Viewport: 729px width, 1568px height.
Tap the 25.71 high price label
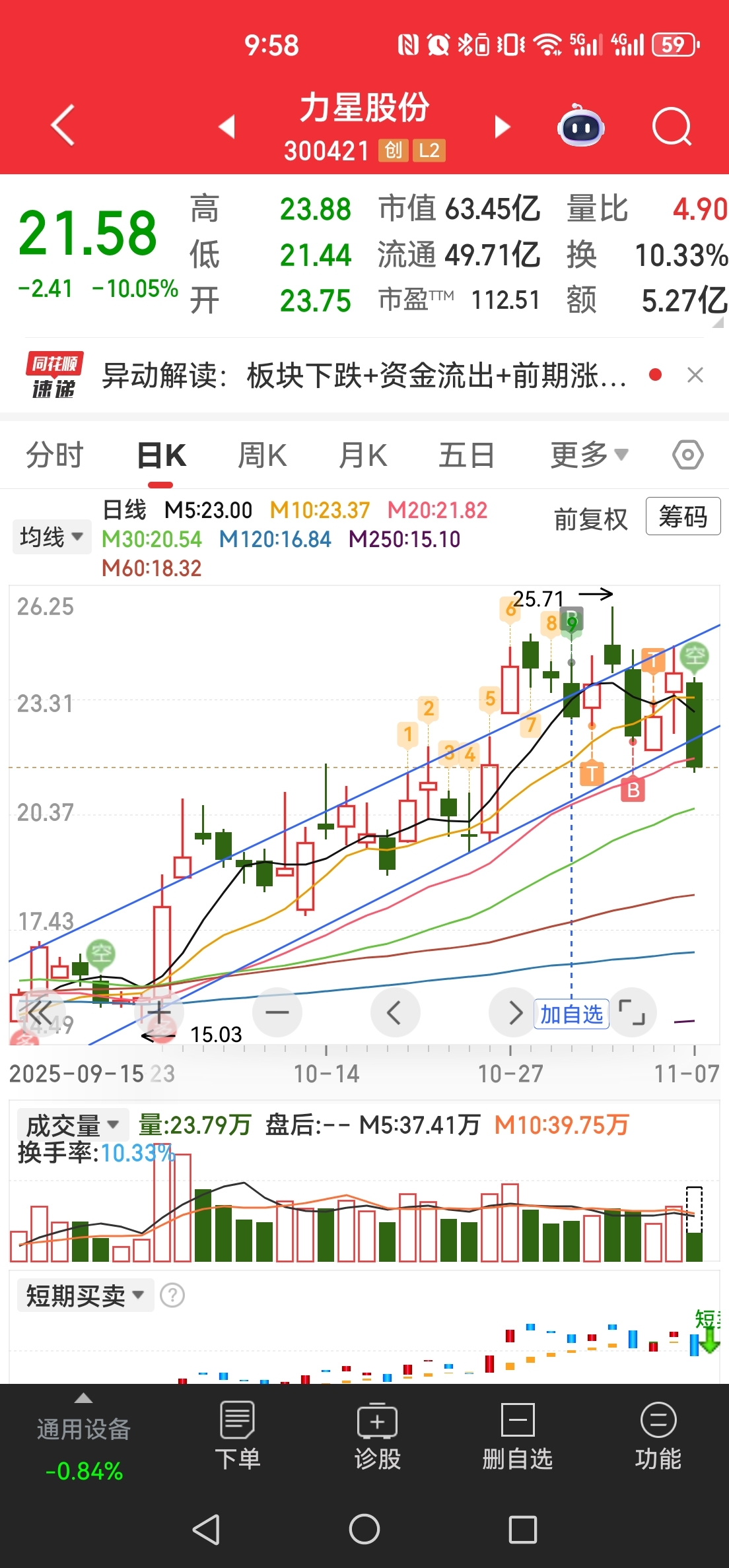[538, 599]
